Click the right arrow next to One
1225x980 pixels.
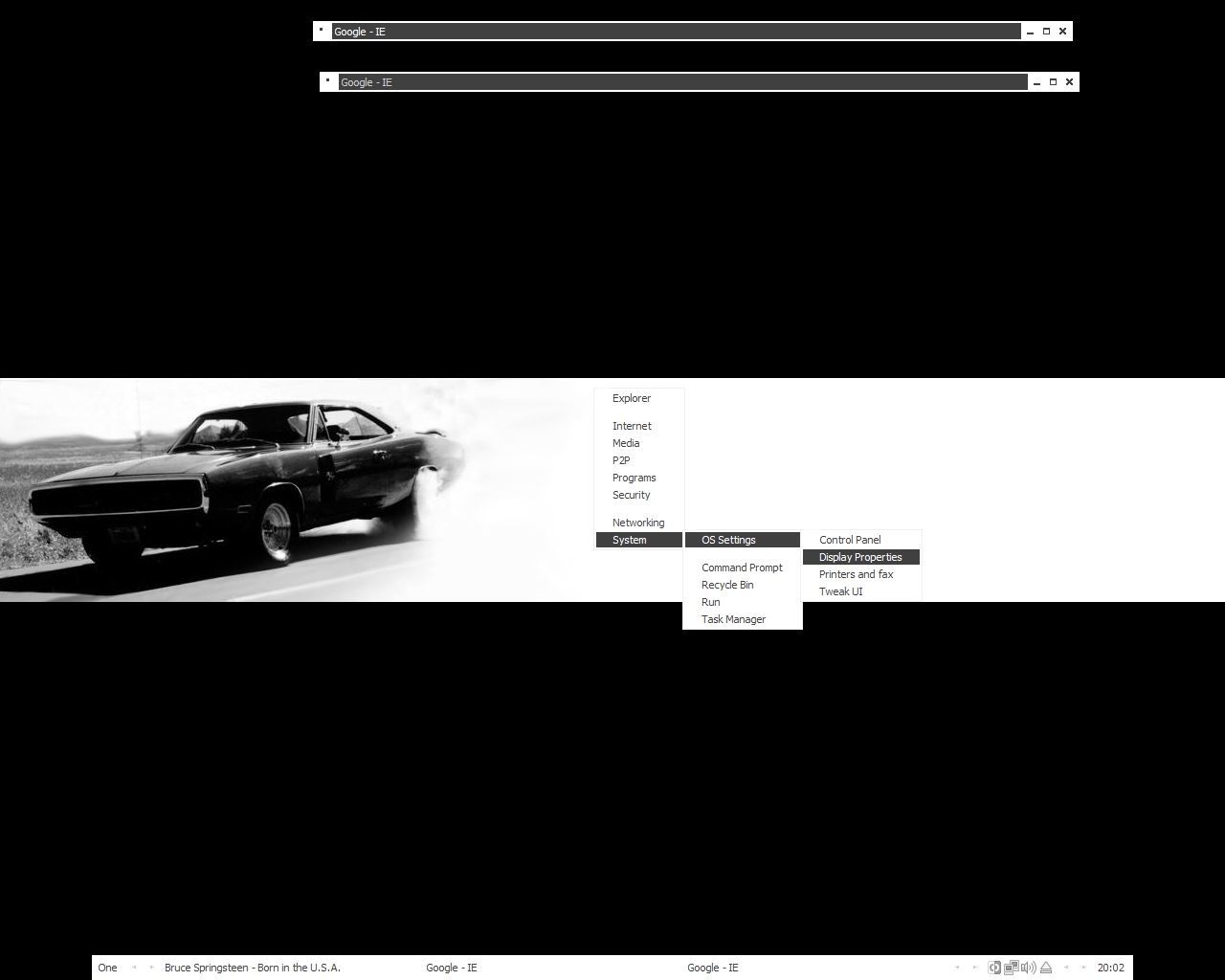pos(152,968)
